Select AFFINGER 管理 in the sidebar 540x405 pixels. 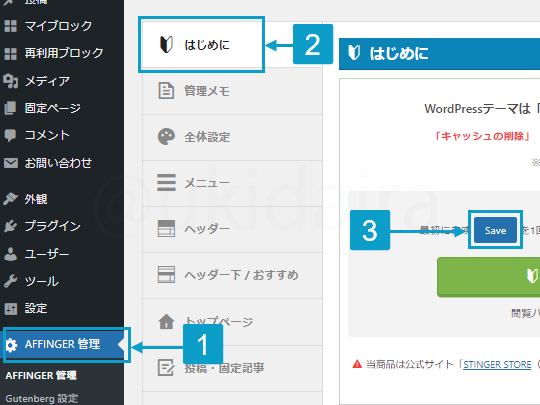point(62,344)
